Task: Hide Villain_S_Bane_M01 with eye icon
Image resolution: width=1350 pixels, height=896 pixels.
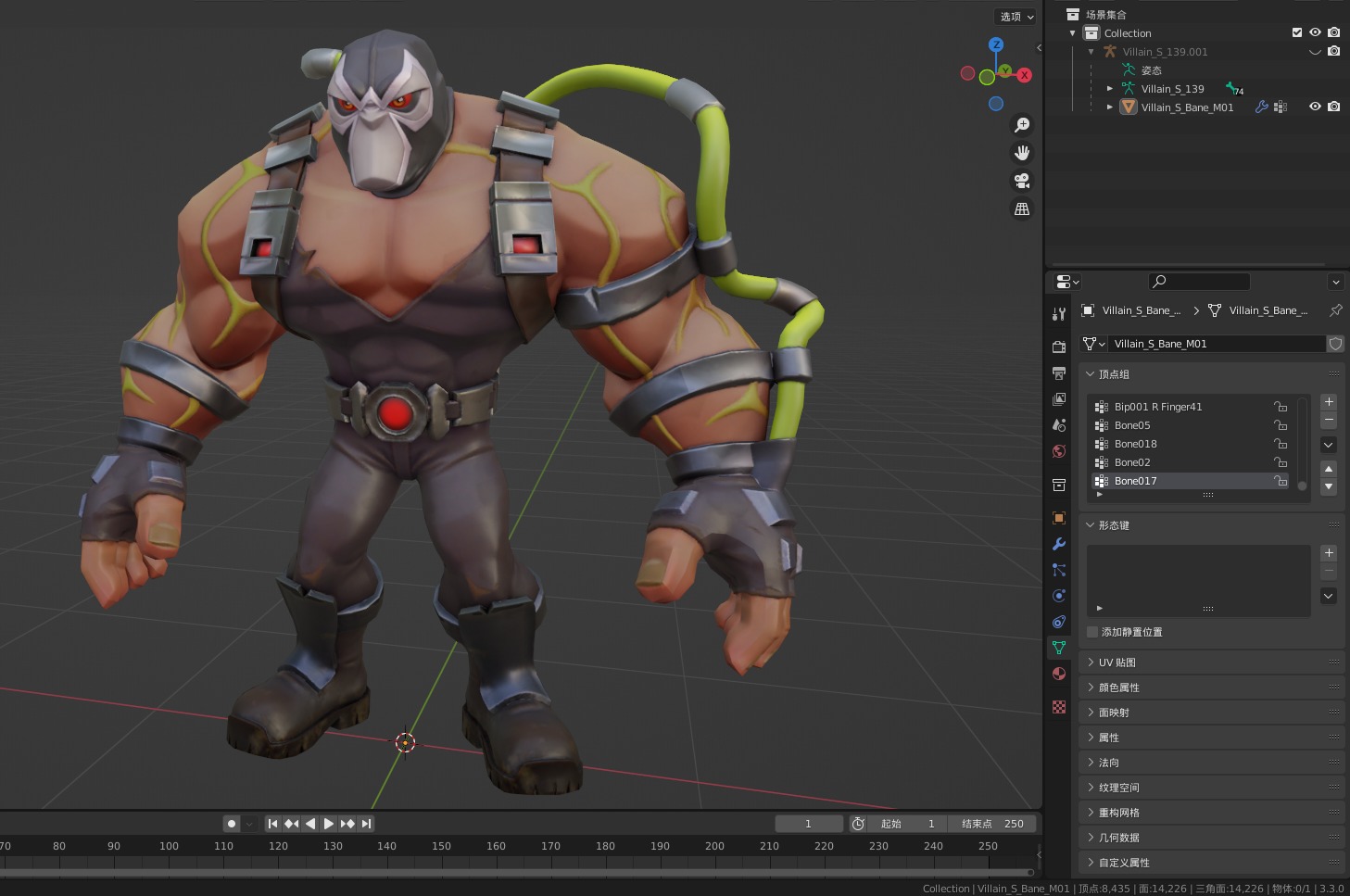Action: tap(1315, 107)
